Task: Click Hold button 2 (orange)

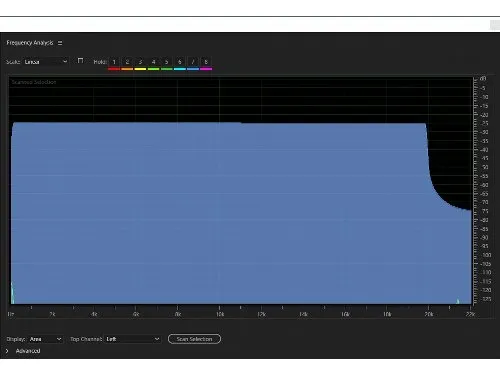Action: [x=127, y=62]
